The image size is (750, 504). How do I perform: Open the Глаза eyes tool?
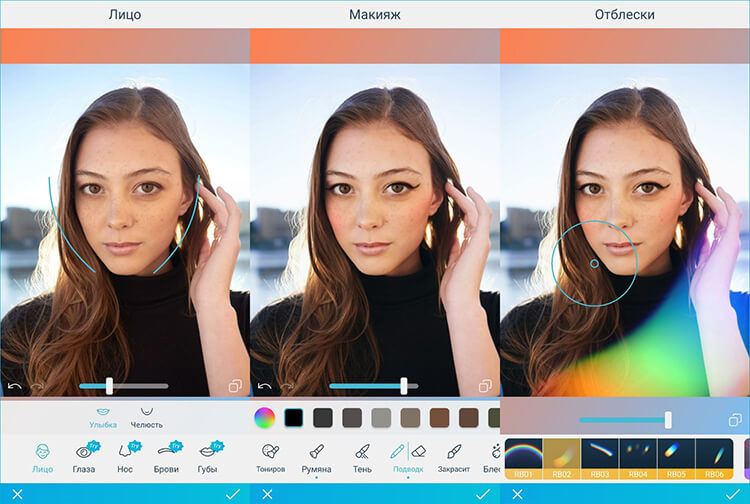(x=85, y=456)
